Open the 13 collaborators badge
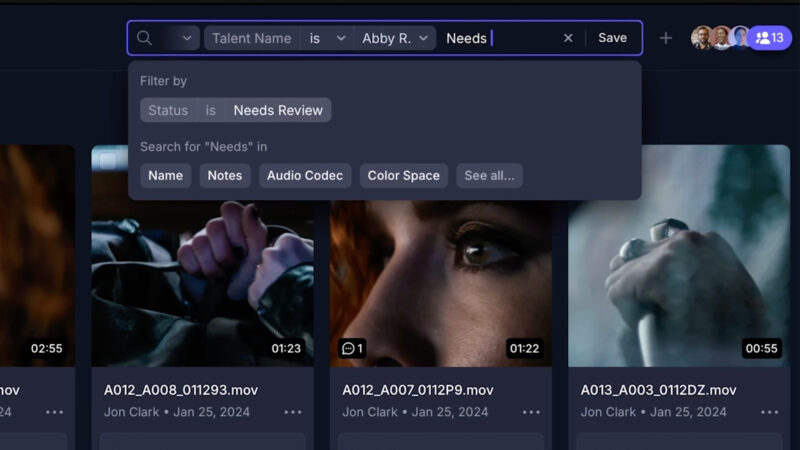Viewport: 800px width, 450px height. (x=770, y=38)
